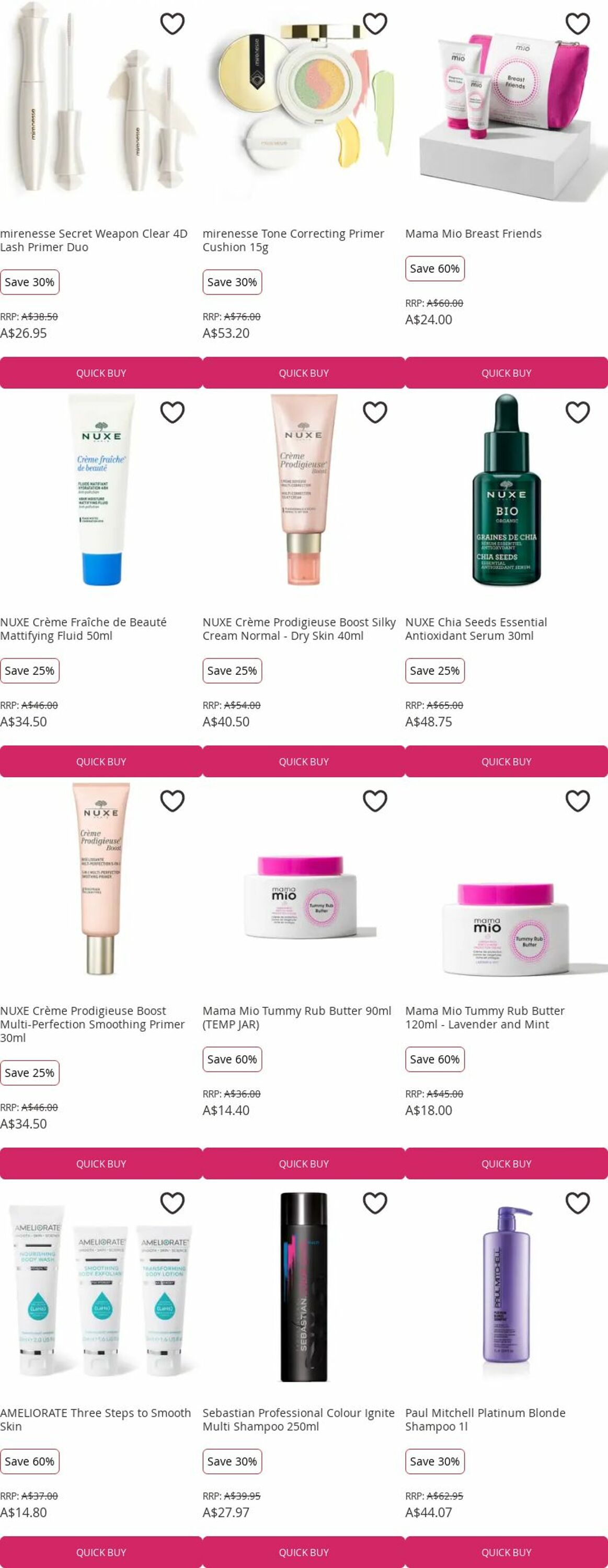
Task: View the NUXE green serum bottle image
Action: 507,489
